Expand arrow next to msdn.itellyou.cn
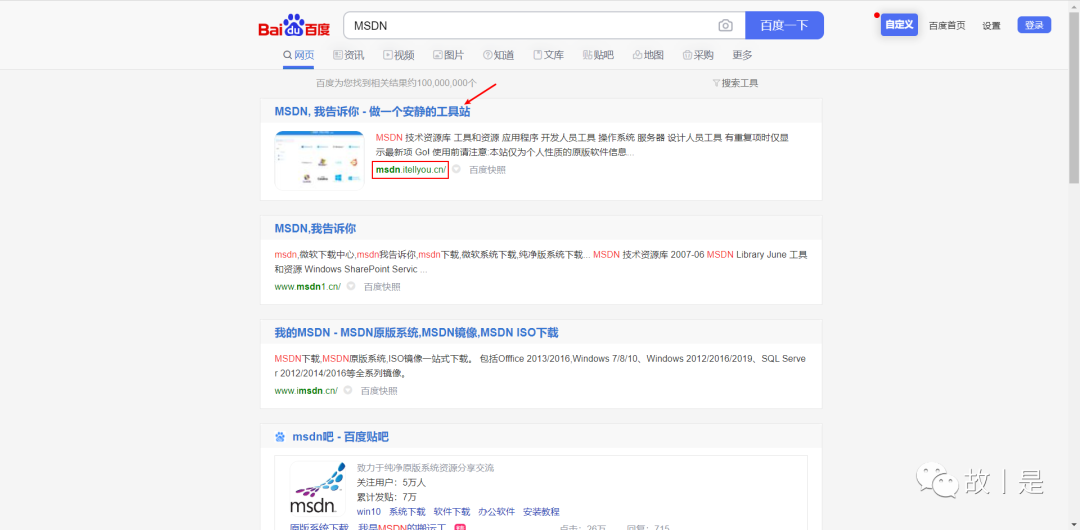Screen dimensions: 1080x530 tap(456, 169)
